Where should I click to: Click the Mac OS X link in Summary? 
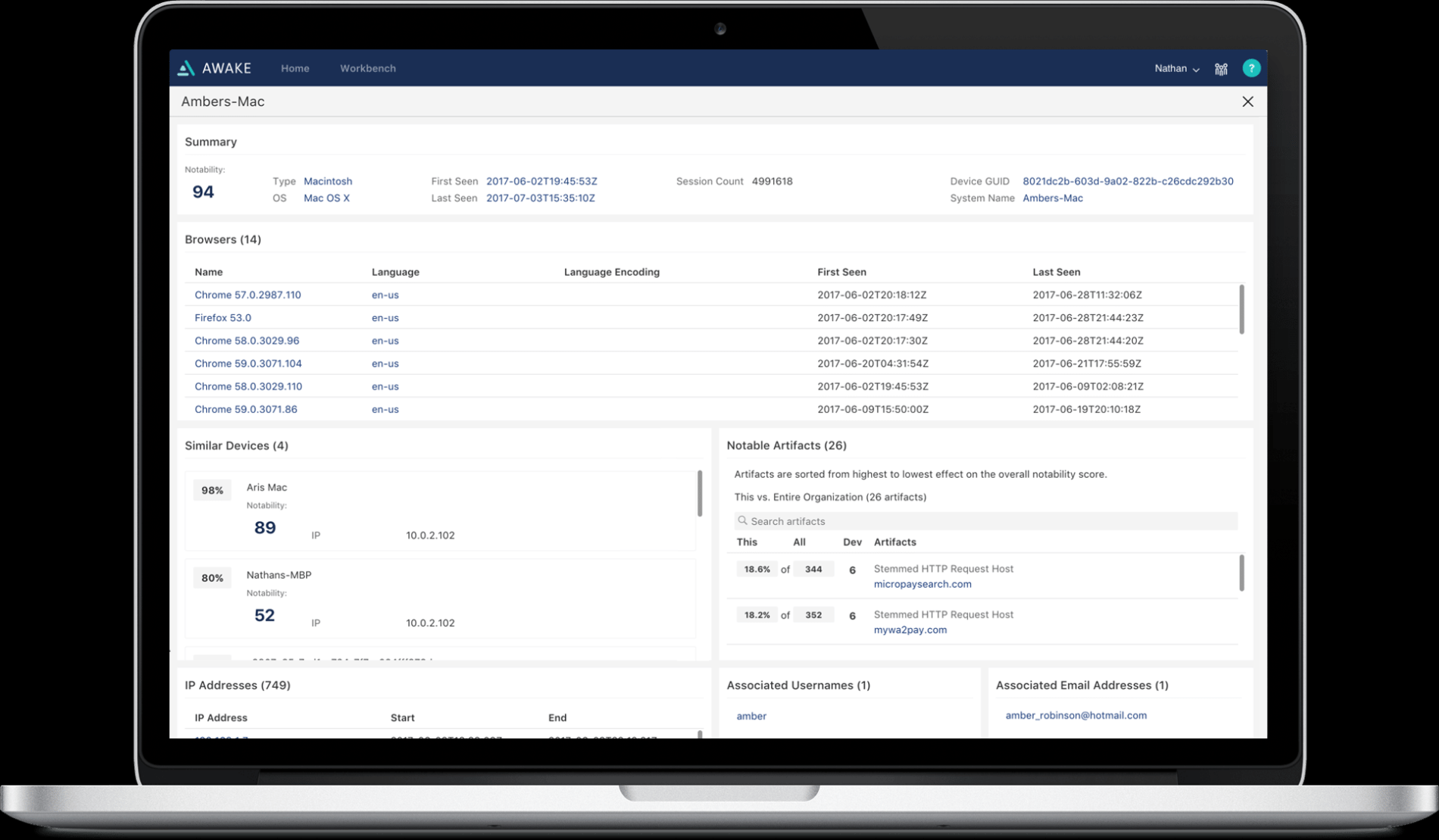click(326, 198)
